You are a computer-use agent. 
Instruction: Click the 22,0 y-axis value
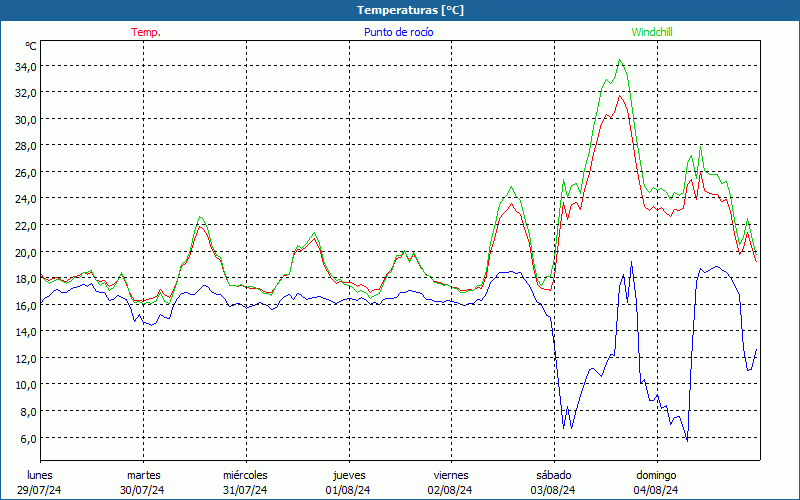click(25, 226)
